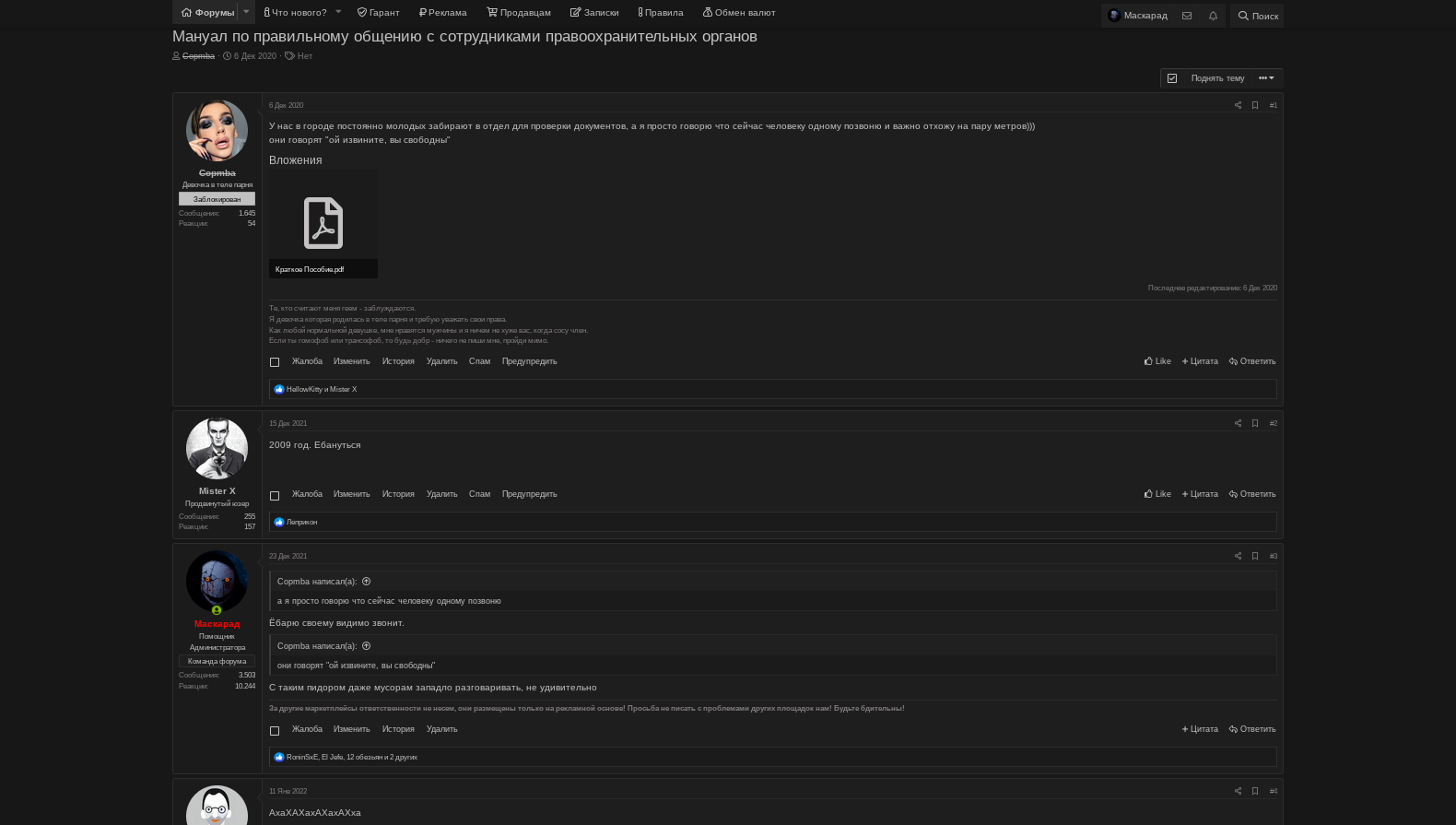The image size is (1456, 825).
Task: Open the inbox envelope icon
Action: click(1187, 16)
